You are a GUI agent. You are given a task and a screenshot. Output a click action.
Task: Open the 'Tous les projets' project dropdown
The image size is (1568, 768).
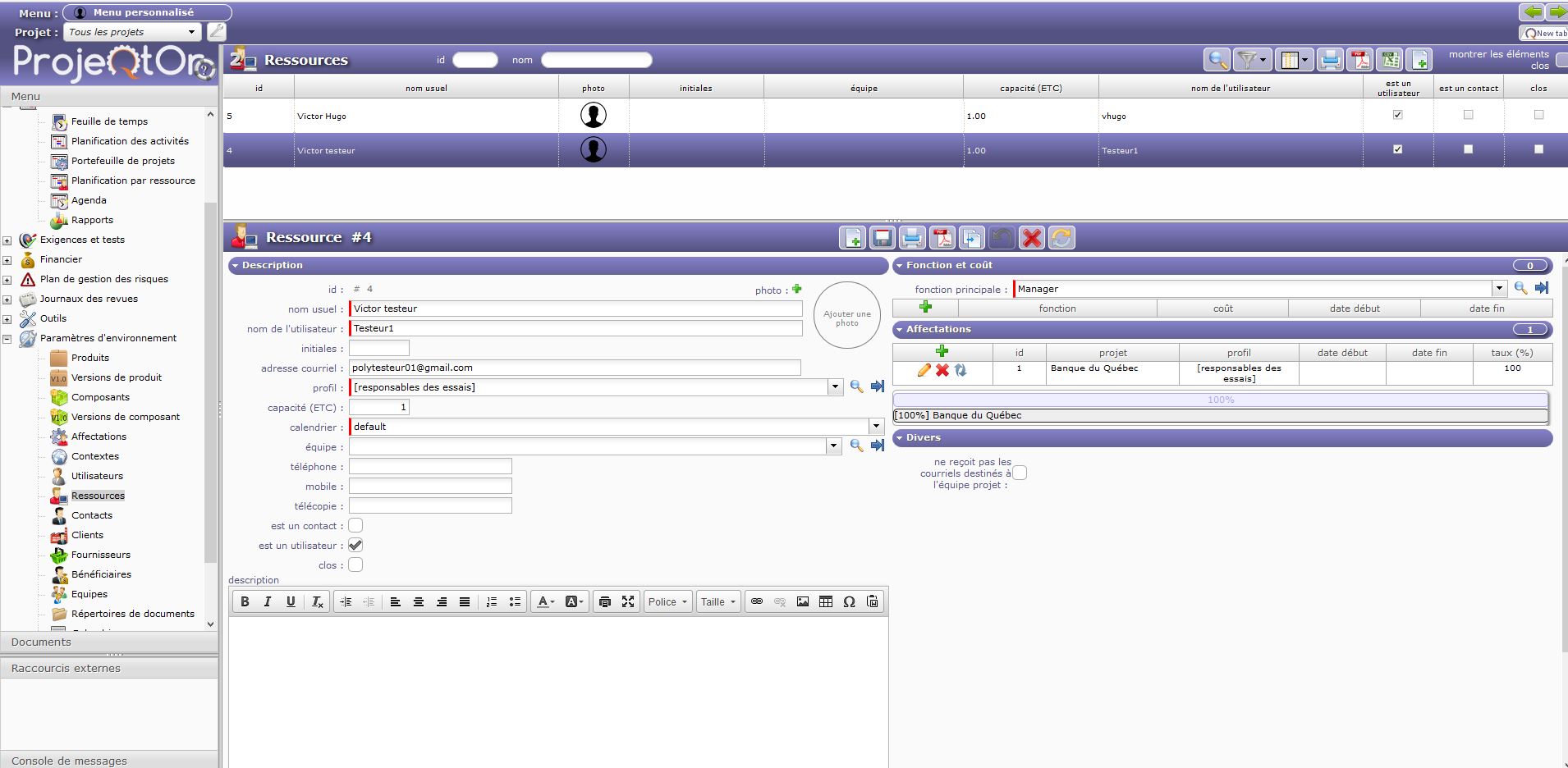coord(191,32)
